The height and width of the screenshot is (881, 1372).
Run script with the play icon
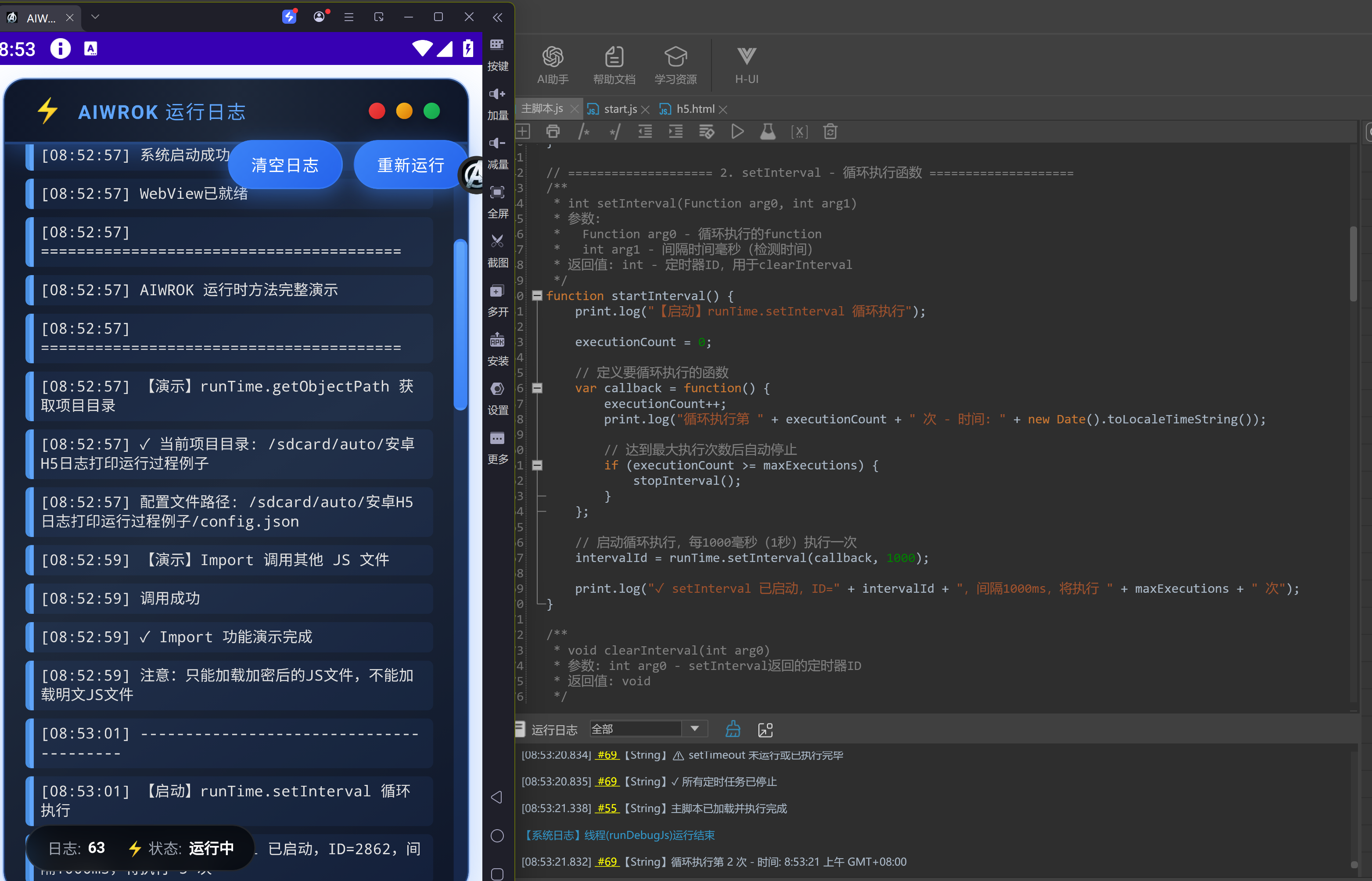click(737, 132)
